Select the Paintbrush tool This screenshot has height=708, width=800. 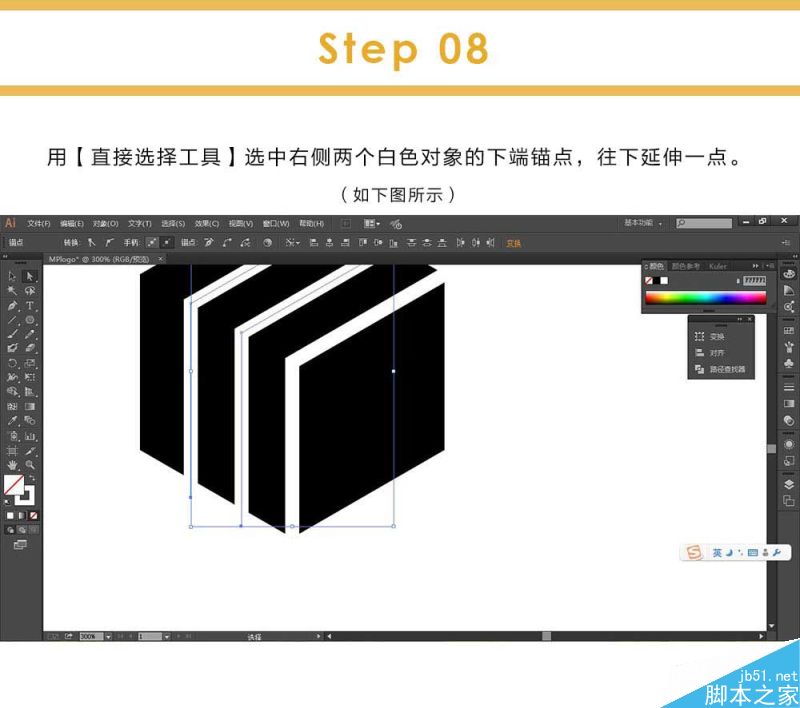point(12,334)
